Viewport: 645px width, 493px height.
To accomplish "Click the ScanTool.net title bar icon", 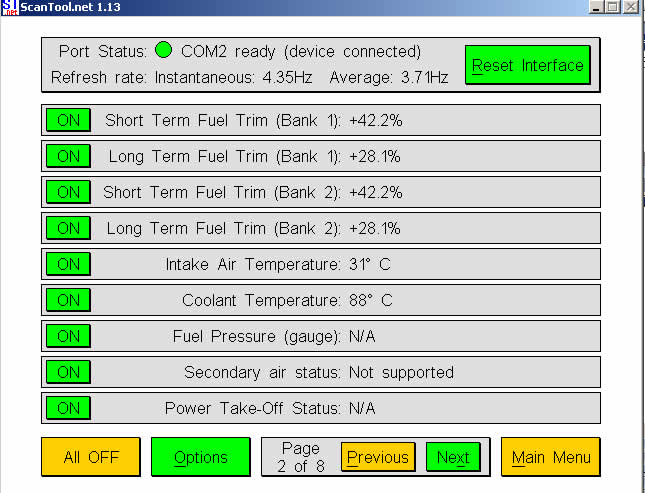I will coord(9,6).
